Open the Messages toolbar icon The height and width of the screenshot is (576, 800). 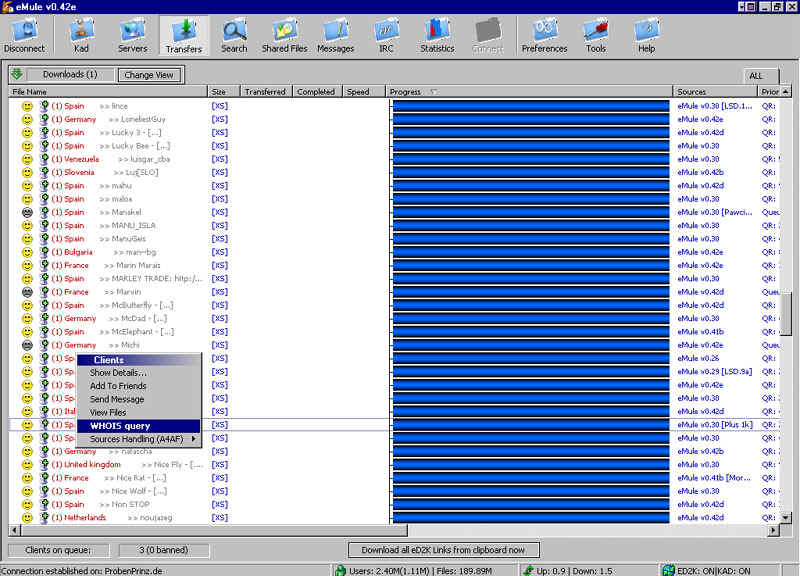tap(335, 35)
